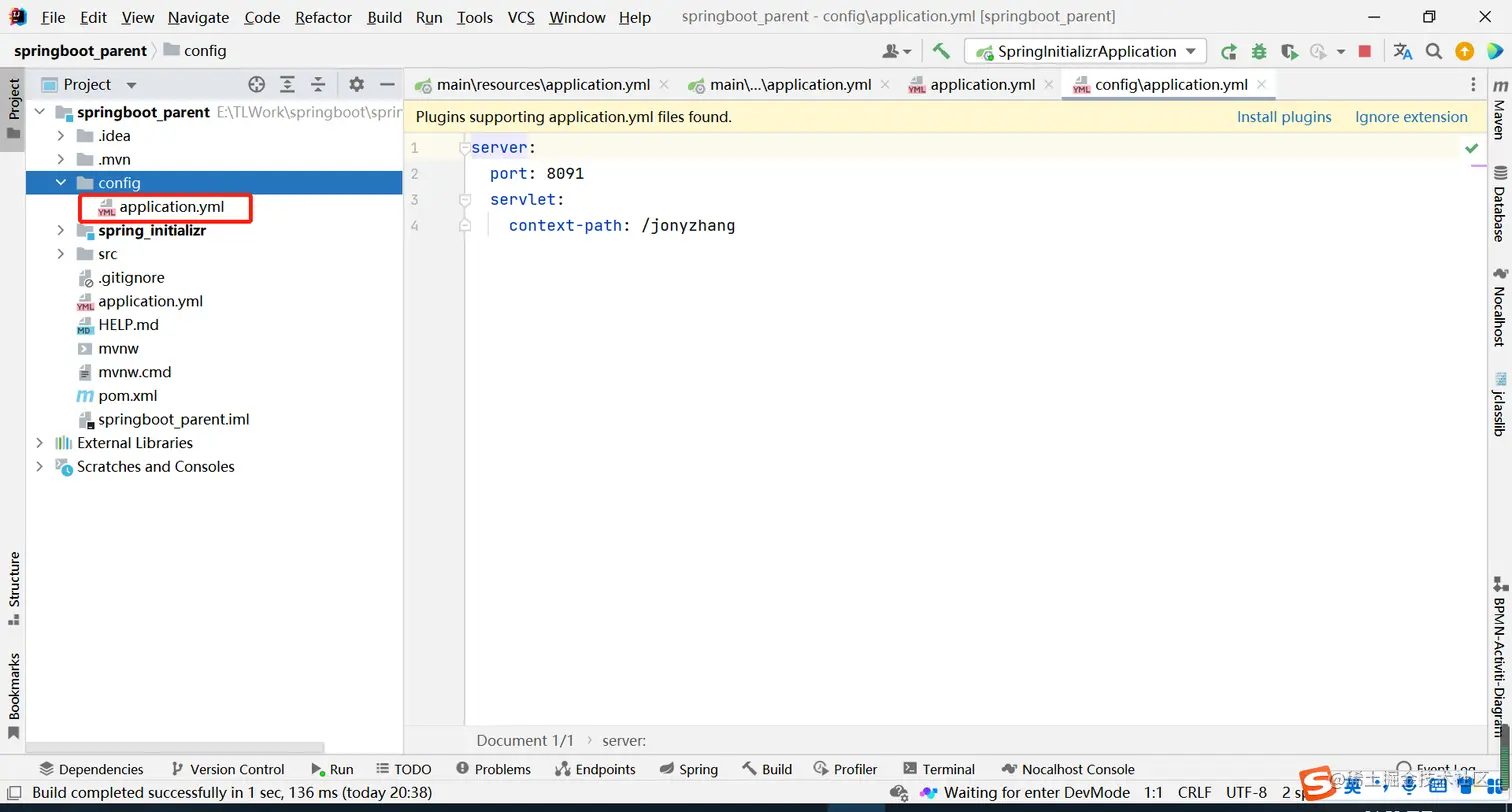
Task: Open the Navigate menu
Action: point(198,17)
